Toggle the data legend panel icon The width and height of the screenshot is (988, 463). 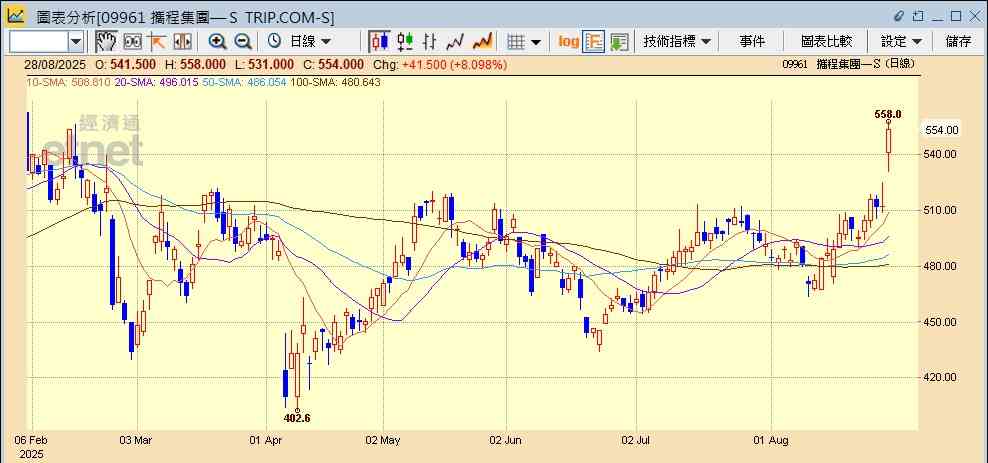[594, 42]
